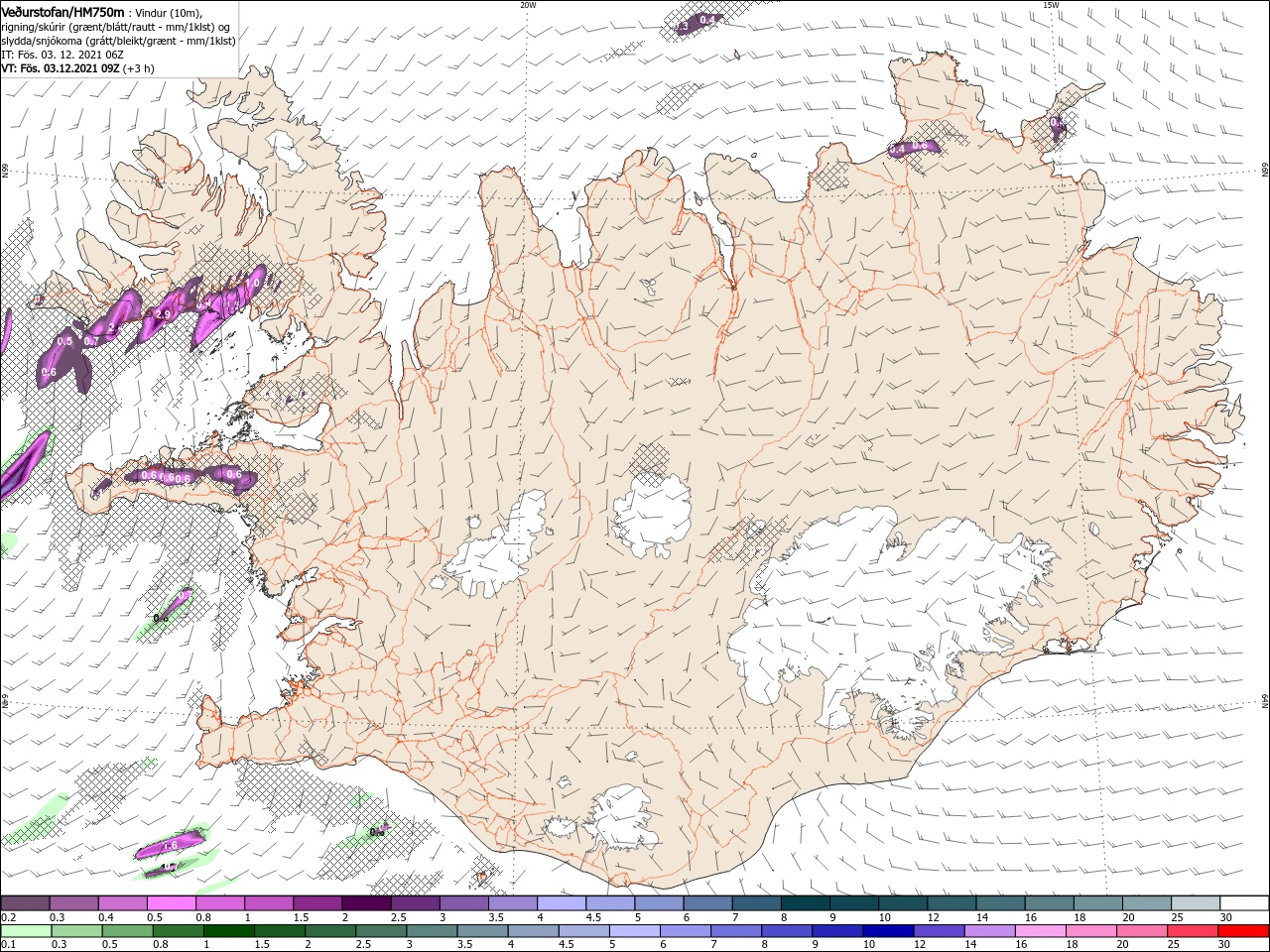
Task: Click lower legend swatch between 0.3 and 0.5
Action: [75, 931]
